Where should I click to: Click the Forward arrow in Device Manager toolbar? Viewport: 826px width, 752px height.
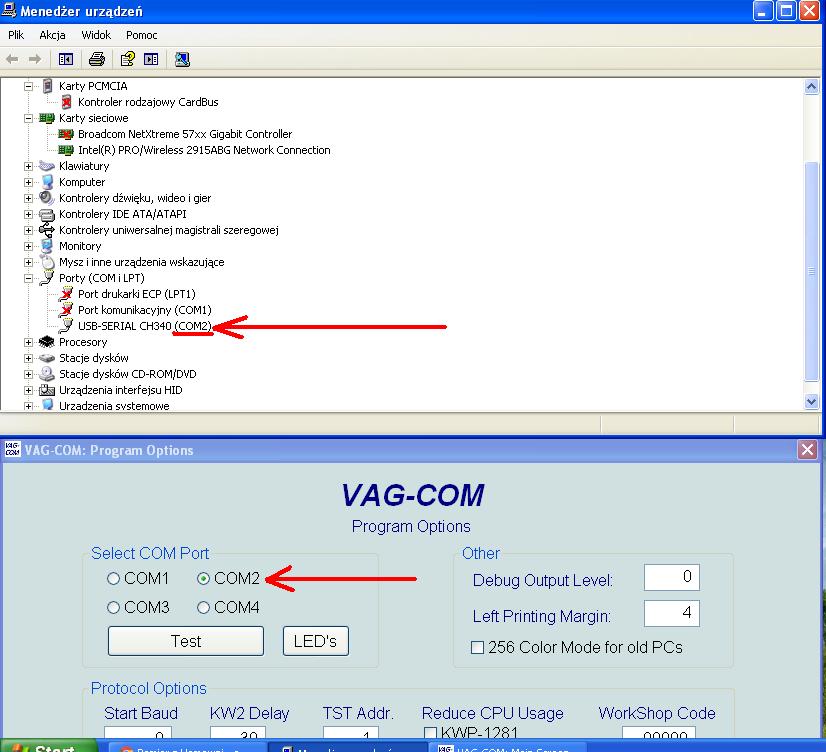click(35, 59)
